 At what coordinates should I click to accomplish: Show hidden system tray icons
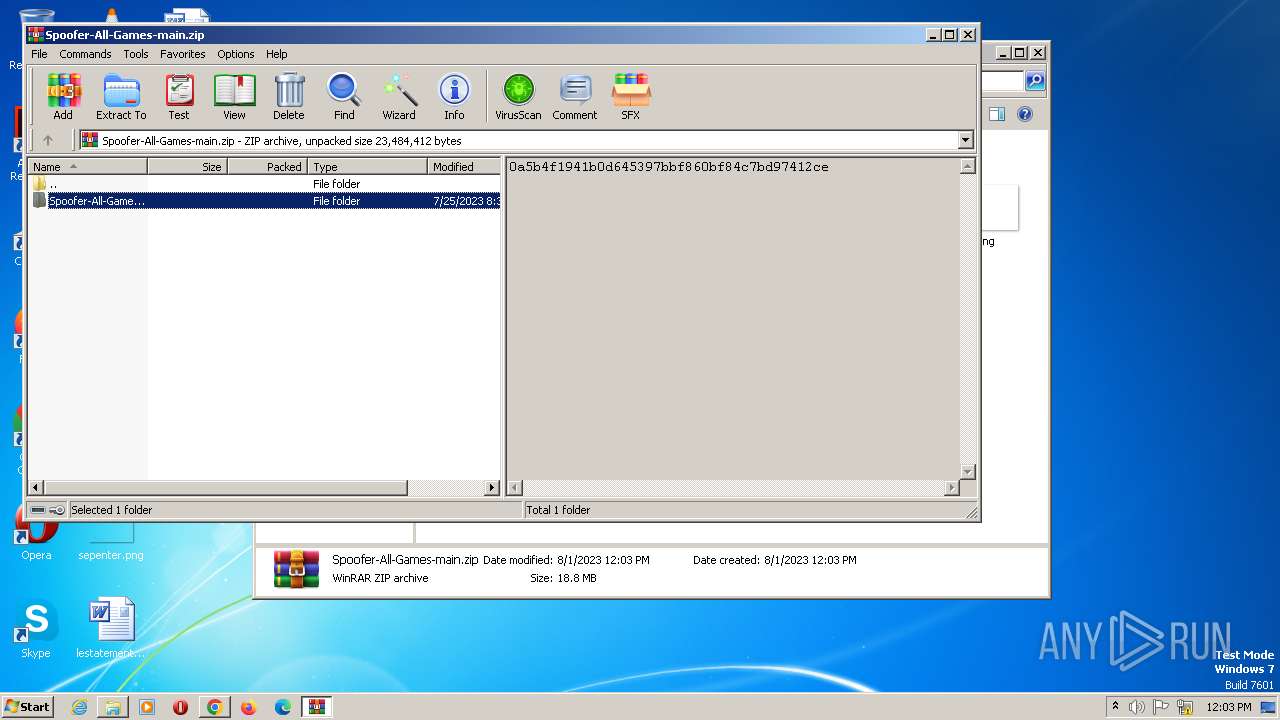[1115, 706]
